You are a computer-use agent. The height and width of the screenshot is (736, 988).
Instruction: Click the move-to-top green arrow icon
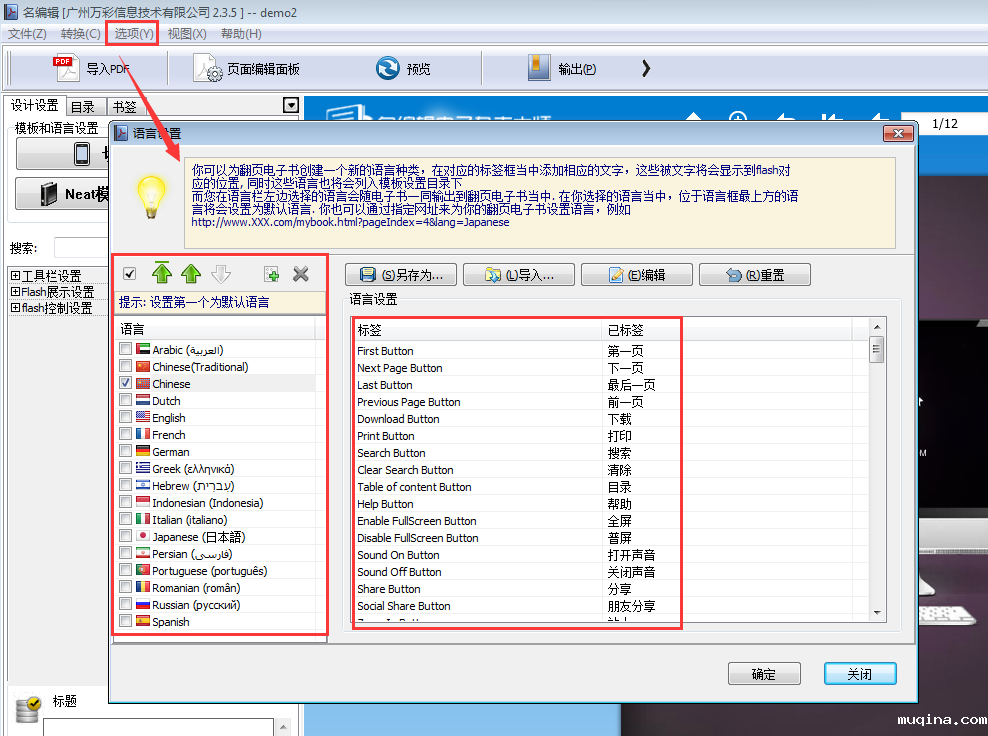(x=162, y=274)
